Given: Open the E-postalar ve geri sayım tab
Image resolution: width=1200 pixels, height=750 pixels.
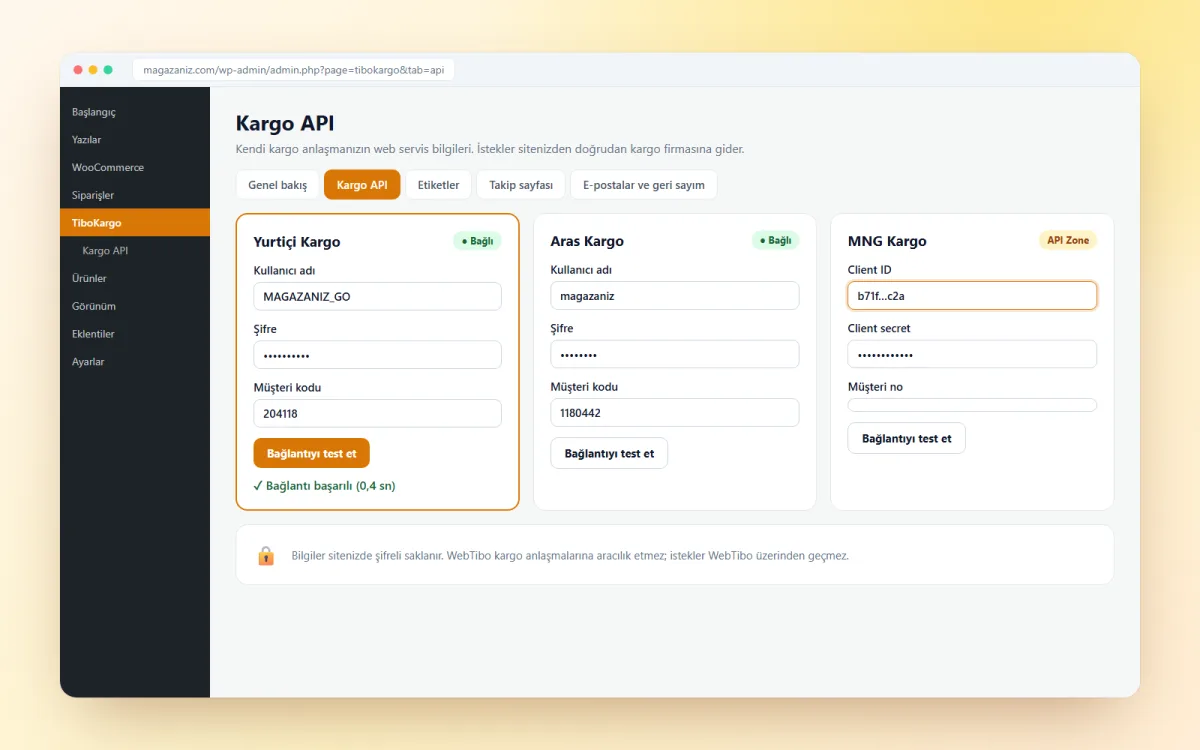Looking at the screenshot, I should click(644, 185).
